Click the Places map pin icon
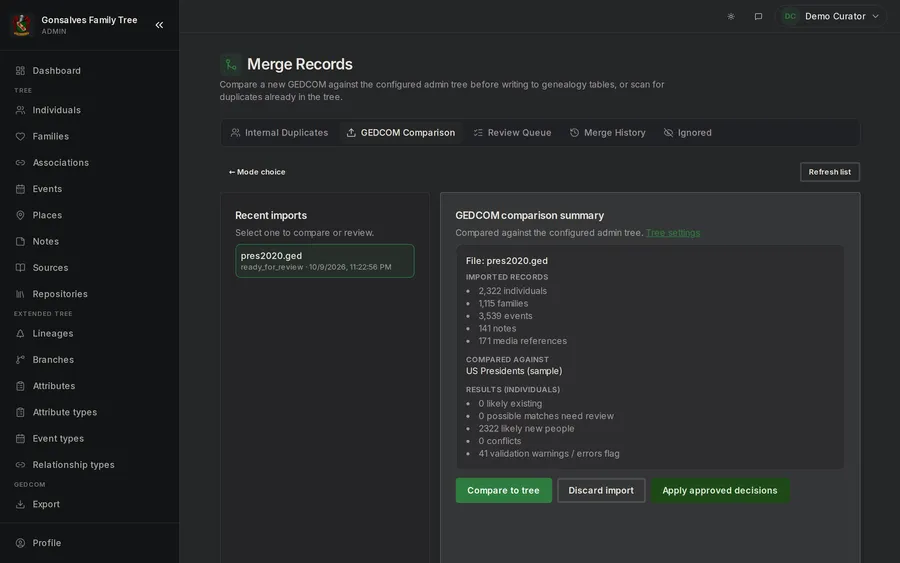 20,215
